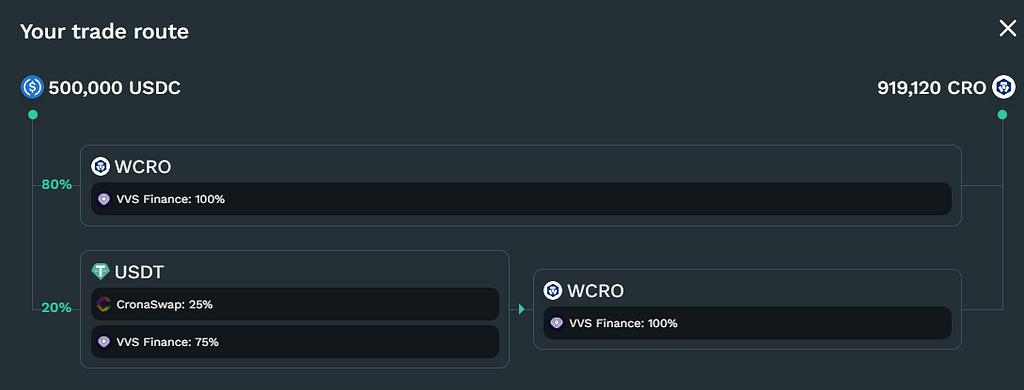Click the WCRO icon in the second hop box
The image size is (1024, 390).
(x=553, y=291)
